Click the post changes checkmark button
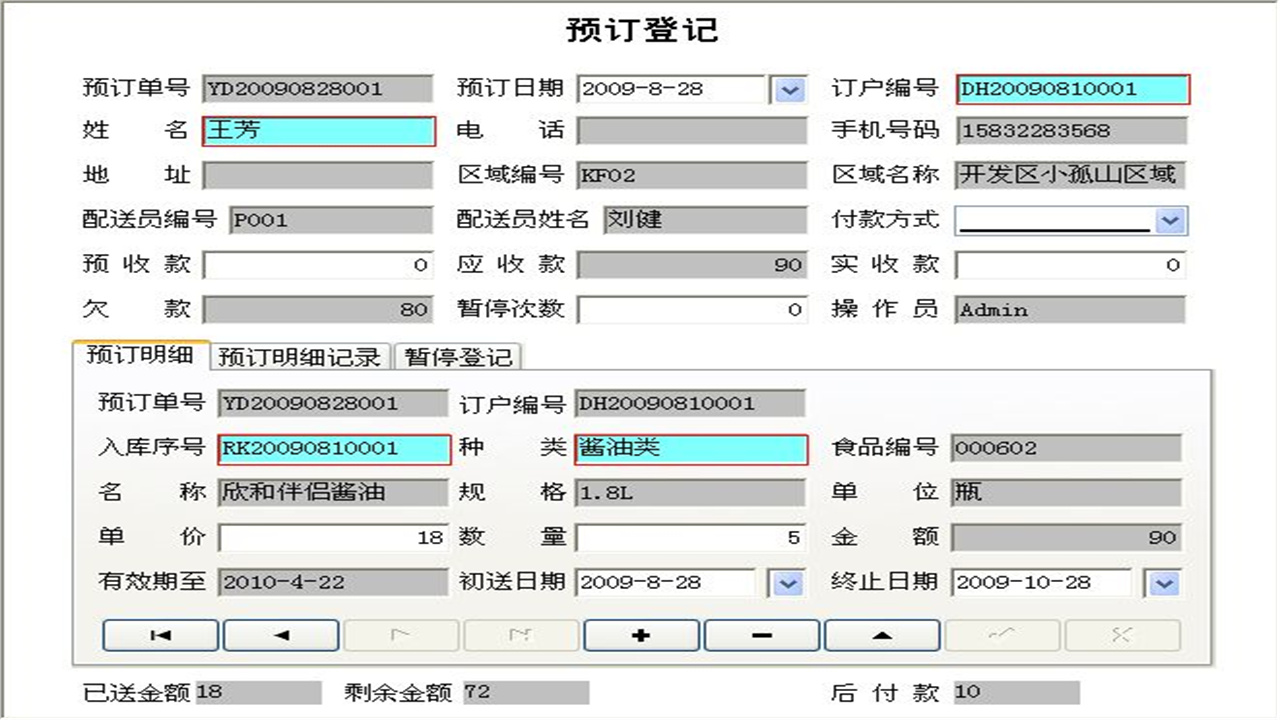1280x720 pixels. (1002, 635)
